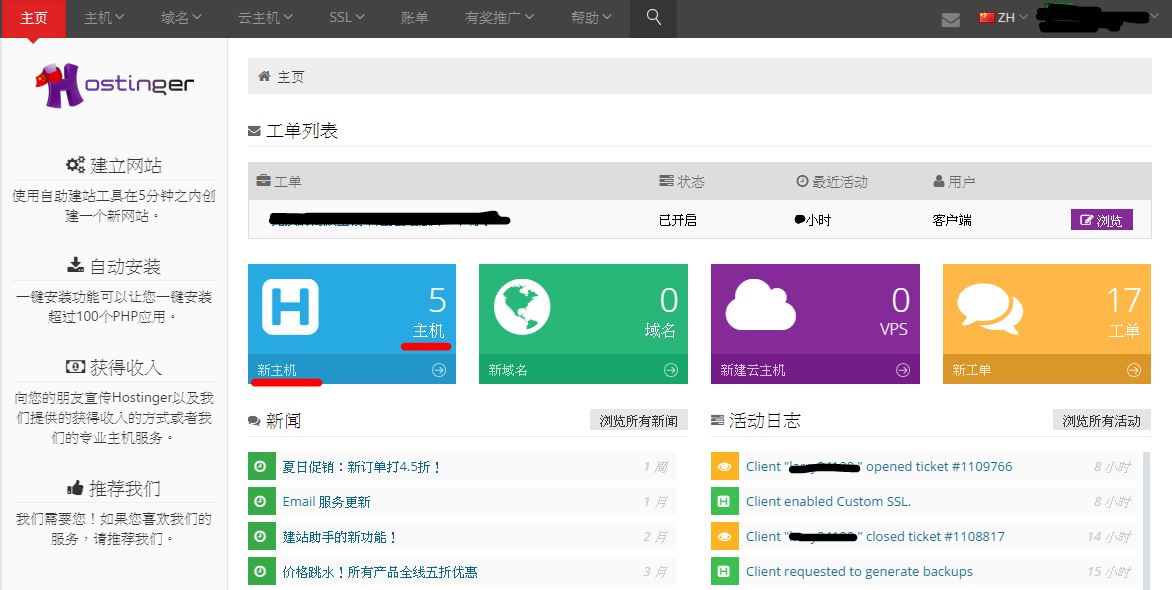
Task: Expand the SSL dropdown menu
Action: pos(347,17)
